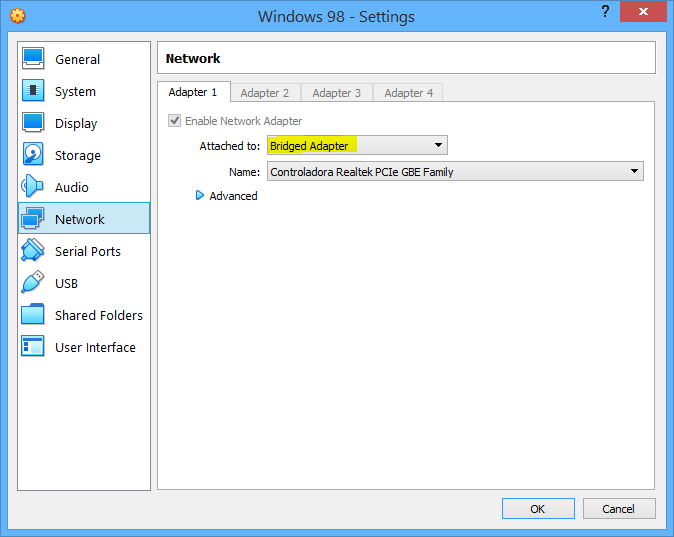674x537 pixels.
Task: Open the USB plug icon
Action: coord(33,282)
